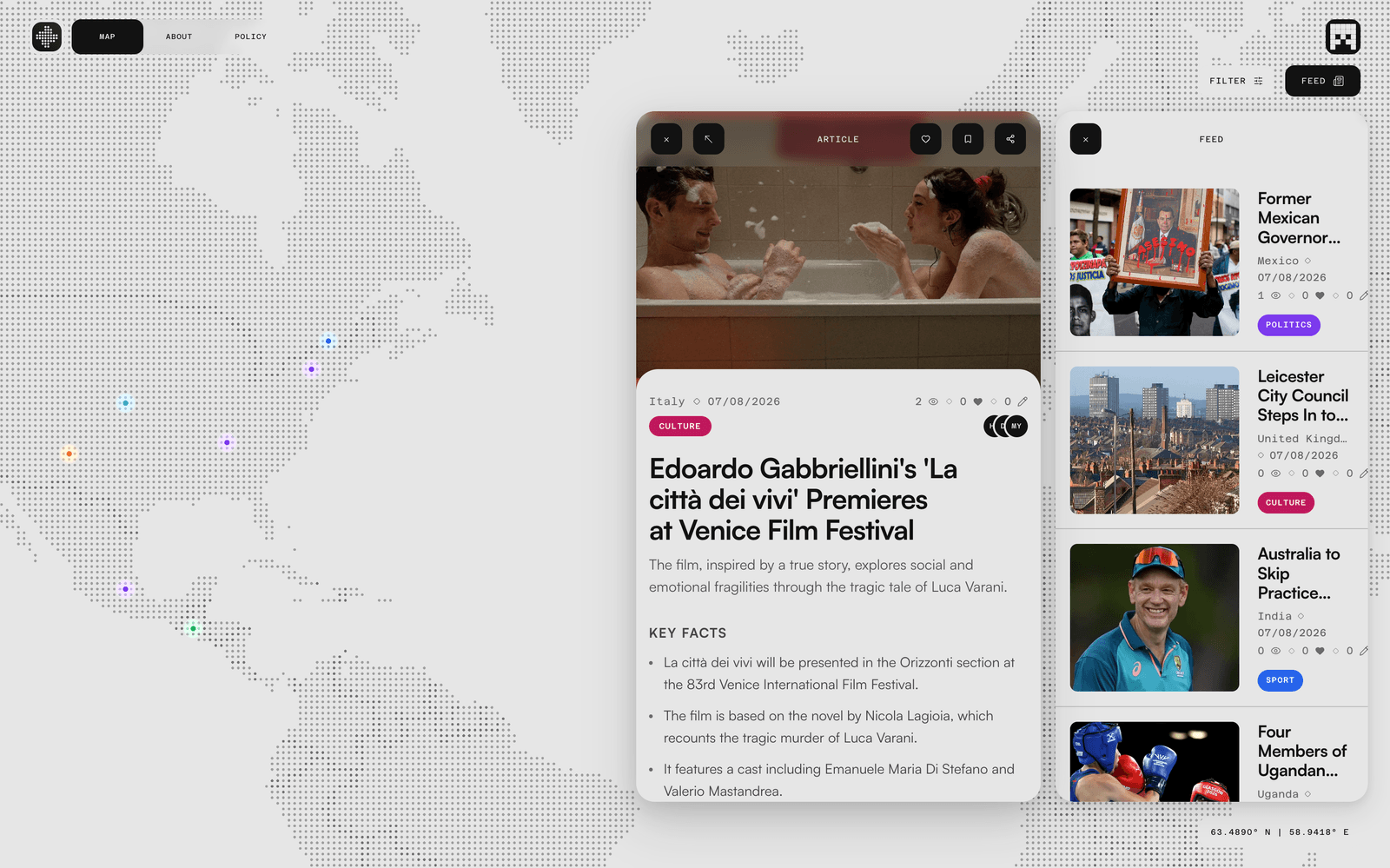Click the eye icon on the Mexican Governor card
Screen dimensions: 1390x868
click(1275, 295)
